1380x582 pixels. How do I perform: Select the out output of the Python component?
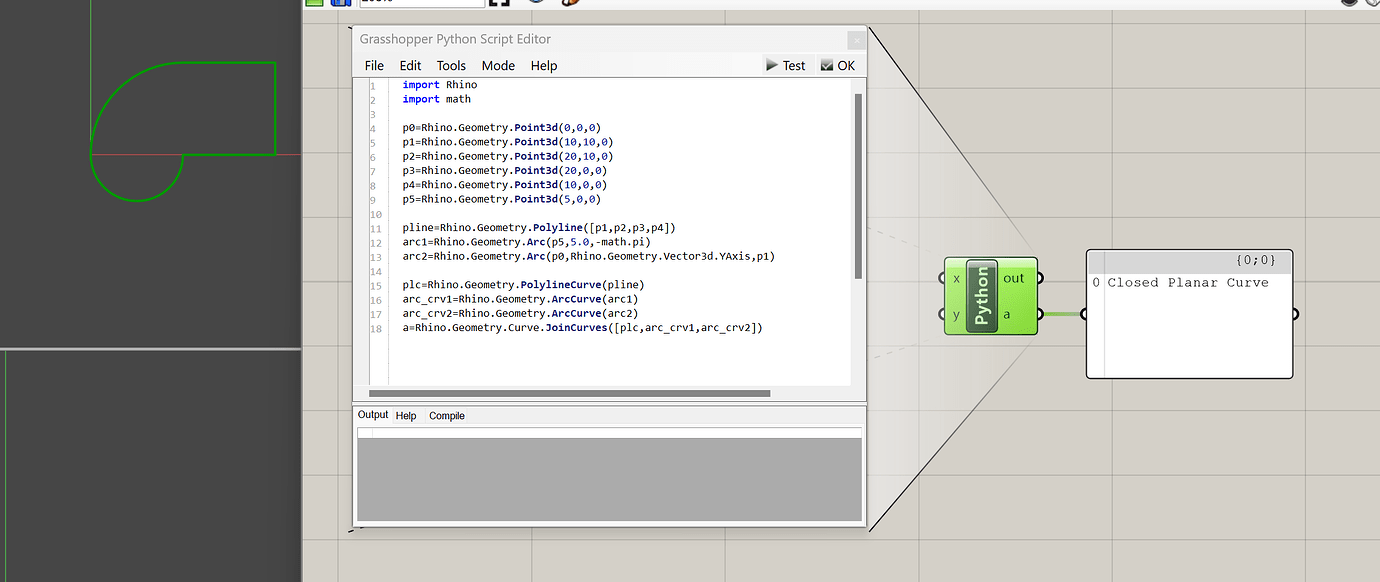click(1014, 279)
